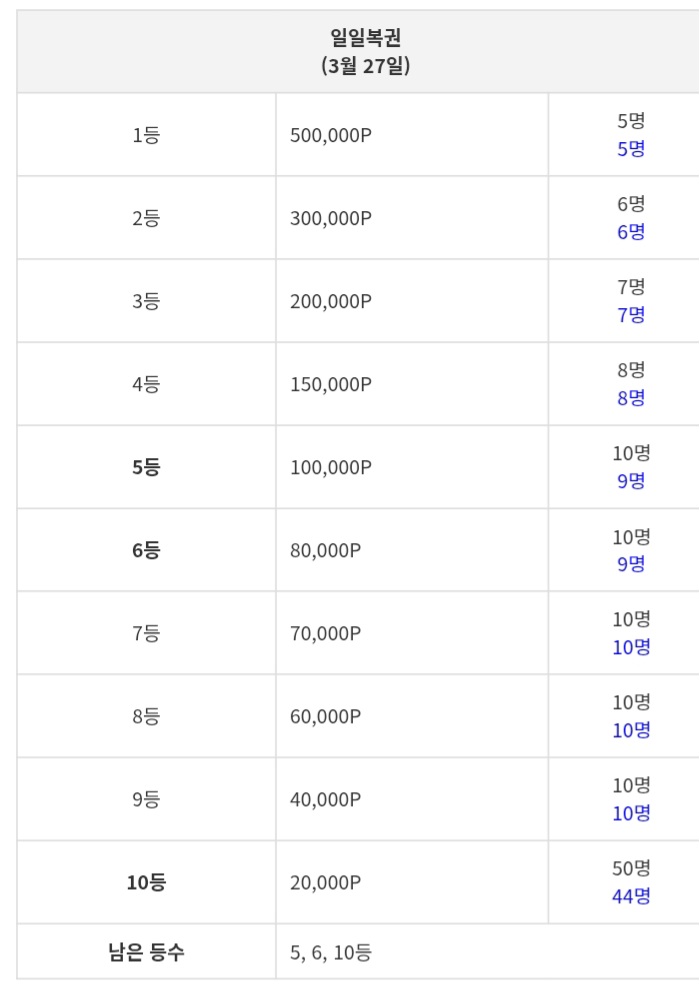Click the blue 10명 link in 9등 row
Screen dimensions: 699x997
tap(631, 813)
